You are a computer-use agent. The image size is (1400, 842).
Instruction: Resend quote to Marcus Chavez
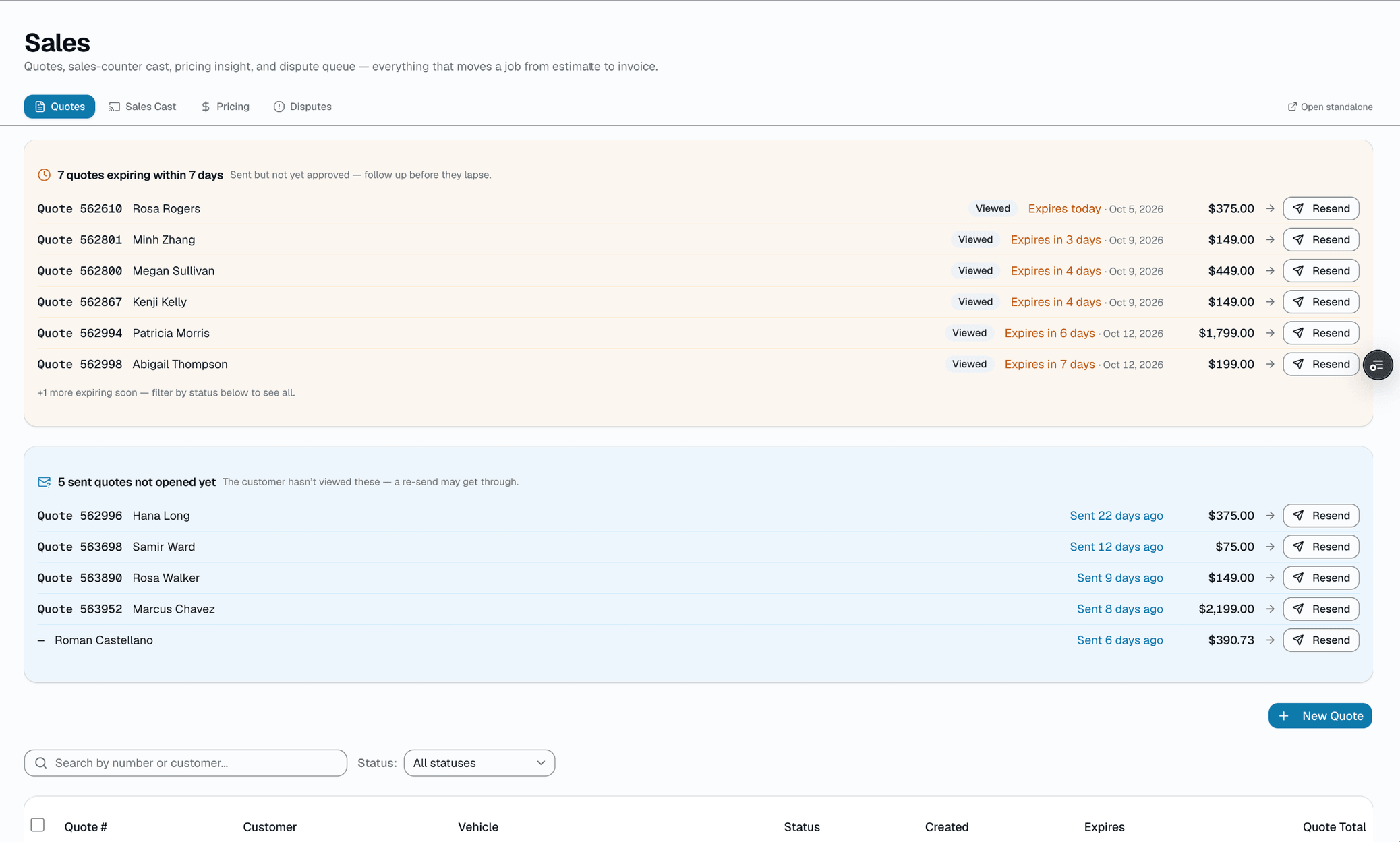[1320, 609]
